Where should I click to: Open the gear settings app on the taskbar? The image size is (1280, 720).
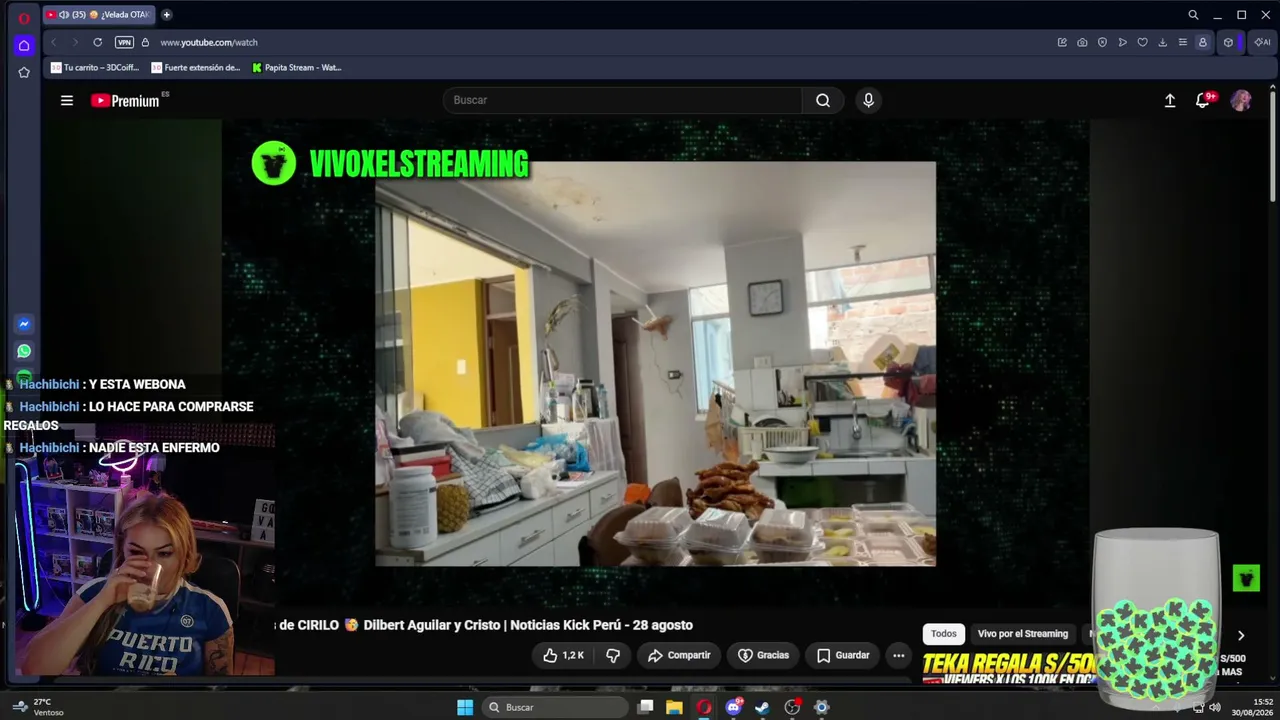coord(821,707)
